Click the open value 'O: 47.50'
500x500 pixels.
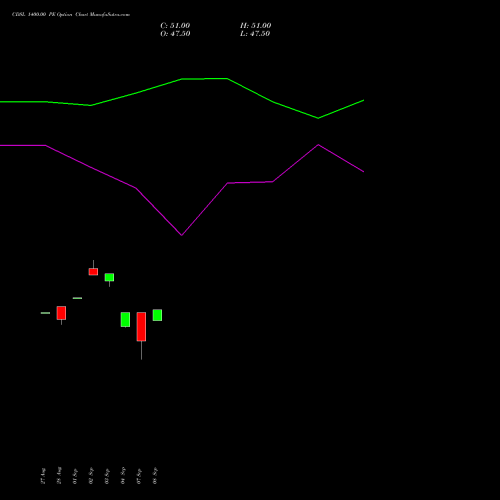[175, 34]
